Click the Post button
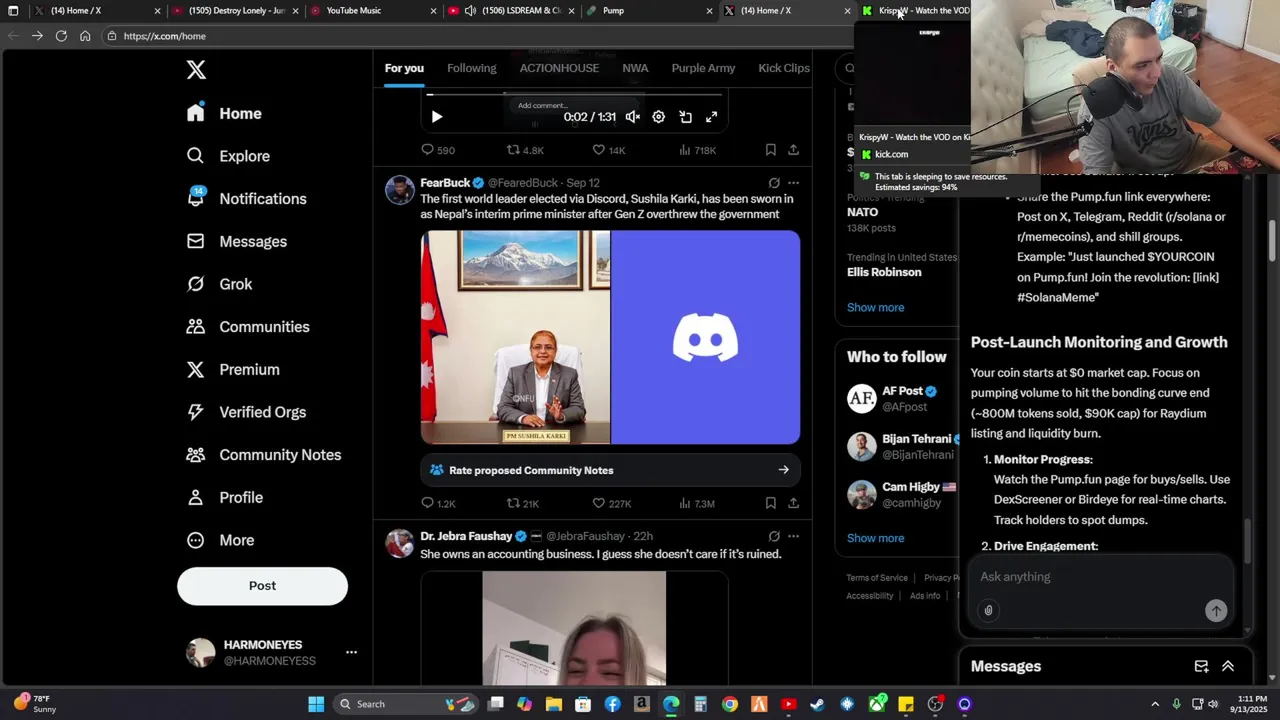 [x=262, y=586]
